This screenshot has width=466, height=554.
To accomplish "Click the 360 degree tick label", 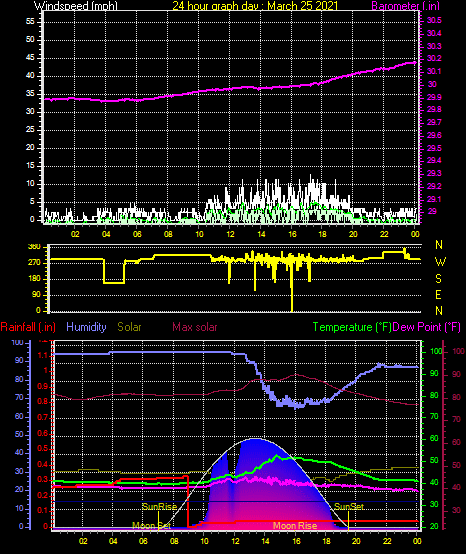I will [34, 247].
